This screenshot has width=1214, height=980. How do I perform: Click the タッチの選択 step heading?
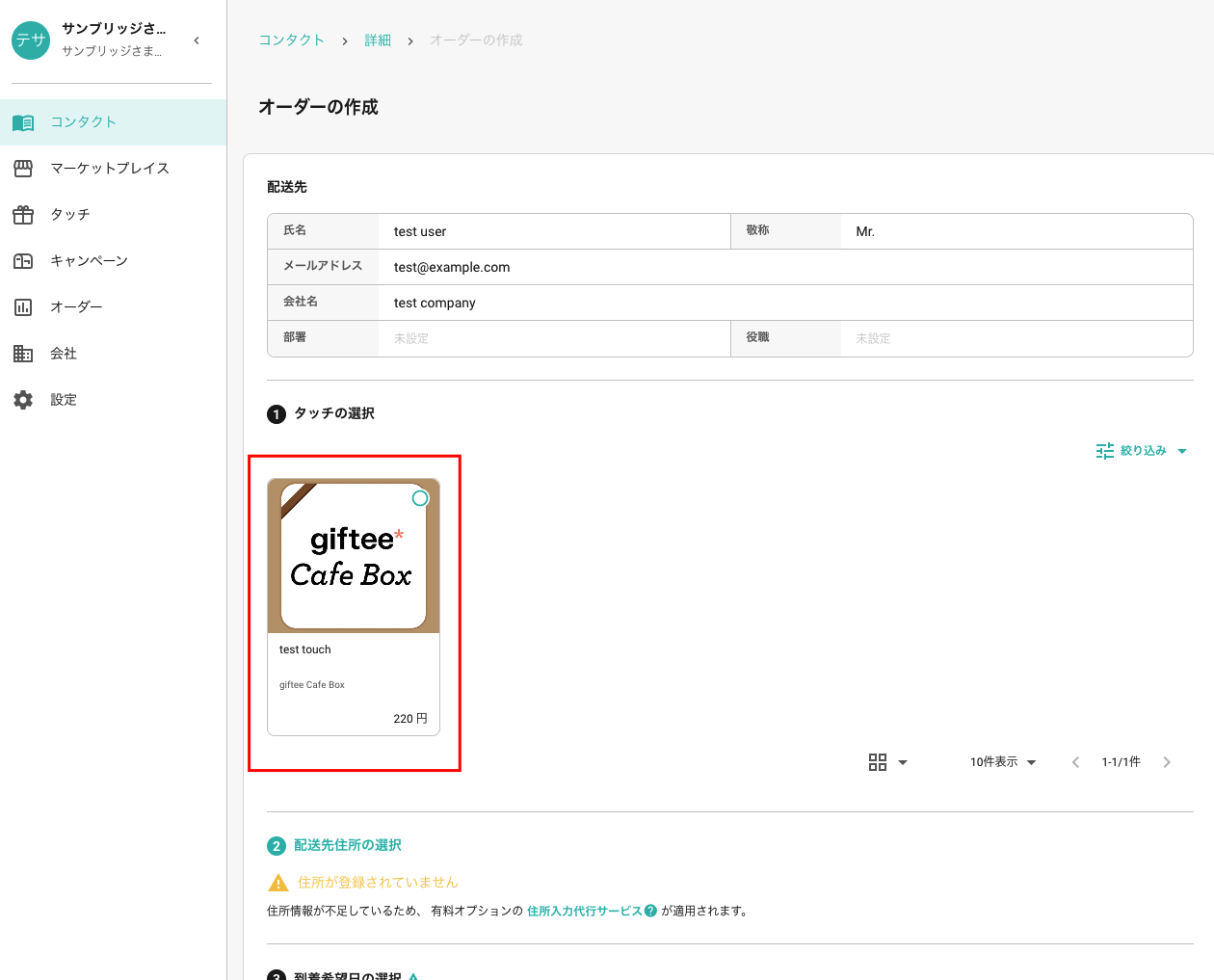334,413
